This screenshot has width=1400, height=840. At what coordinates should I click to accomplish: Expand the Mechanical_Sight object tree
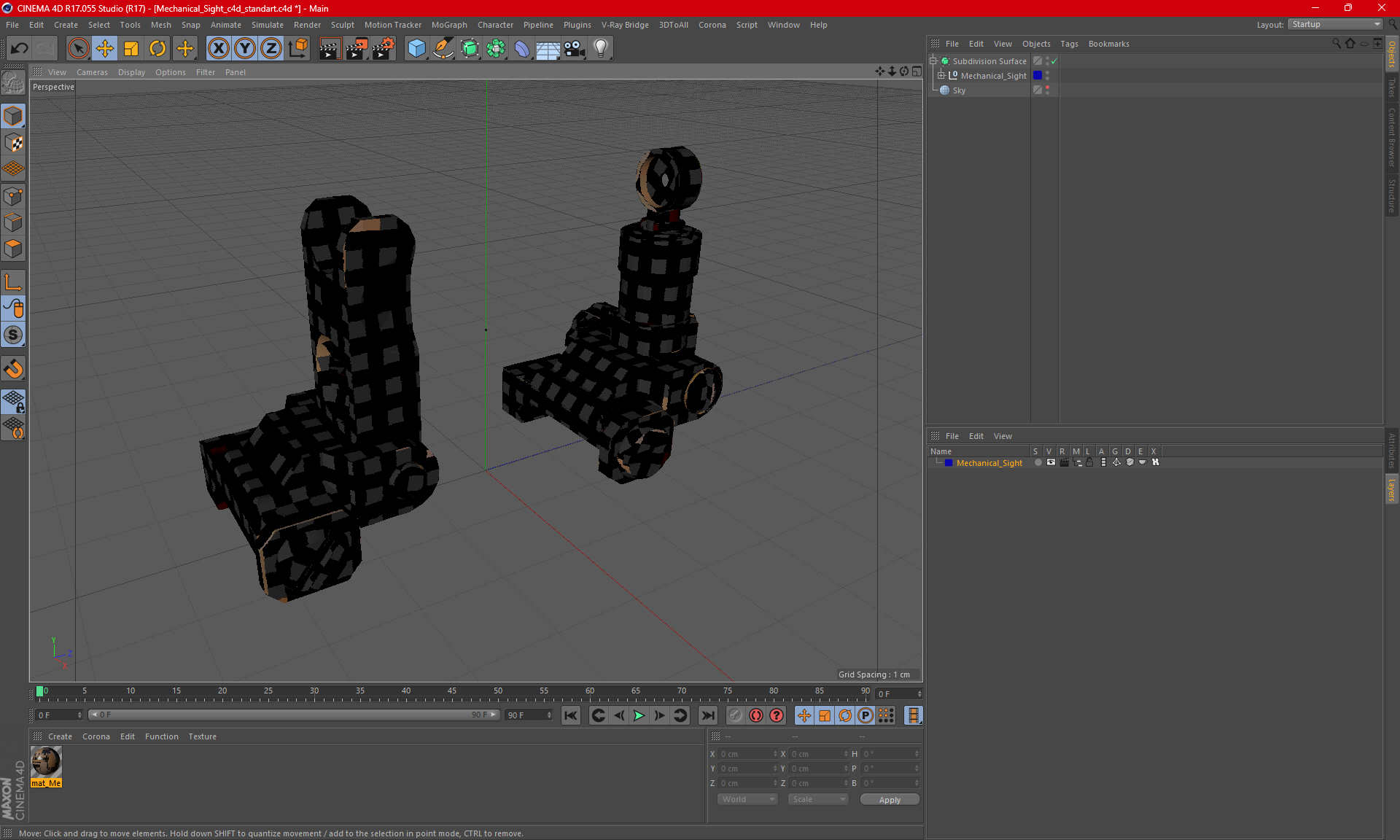(941, 76)
